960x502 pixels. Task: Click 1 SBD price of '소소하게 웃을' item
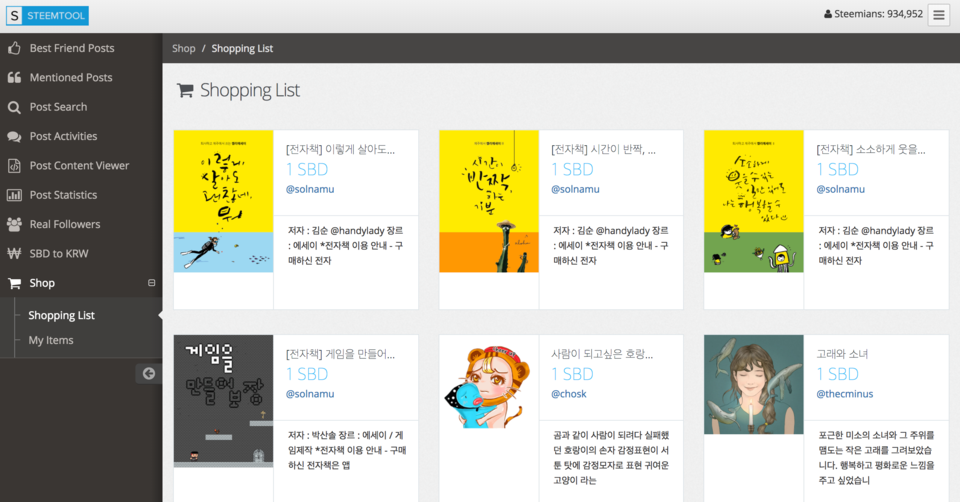[838, 170]
